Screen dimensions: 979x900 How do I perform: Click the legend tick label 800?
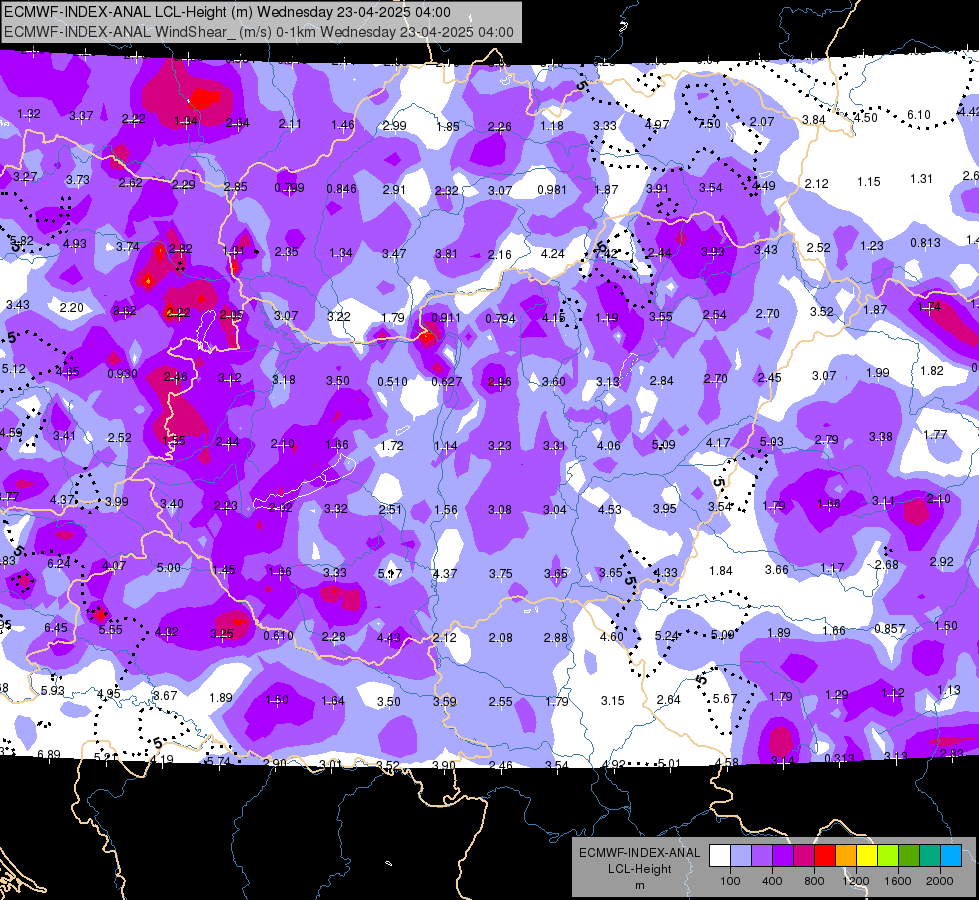814,881
